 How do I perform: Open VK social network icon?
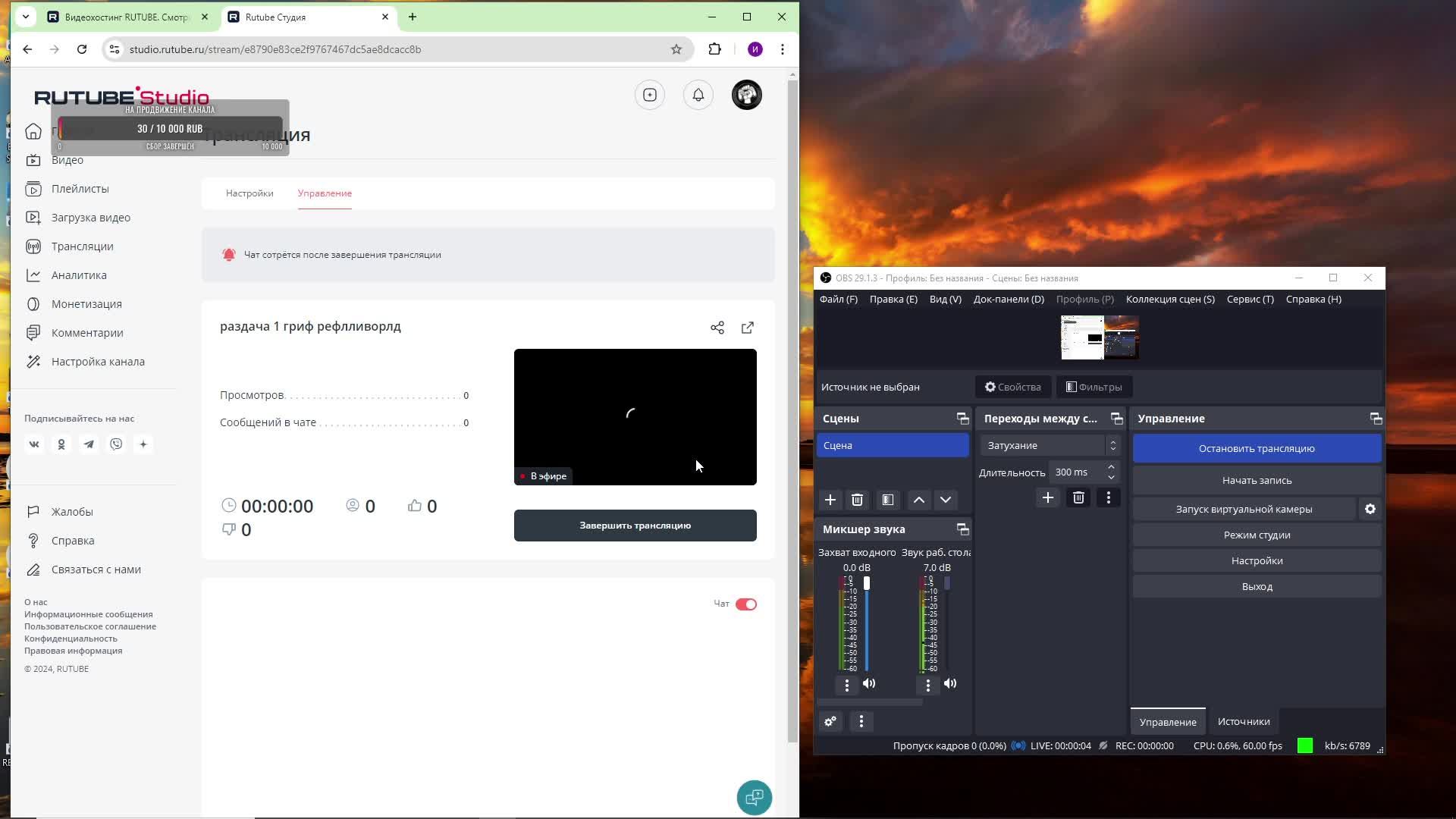coord(34,444)
